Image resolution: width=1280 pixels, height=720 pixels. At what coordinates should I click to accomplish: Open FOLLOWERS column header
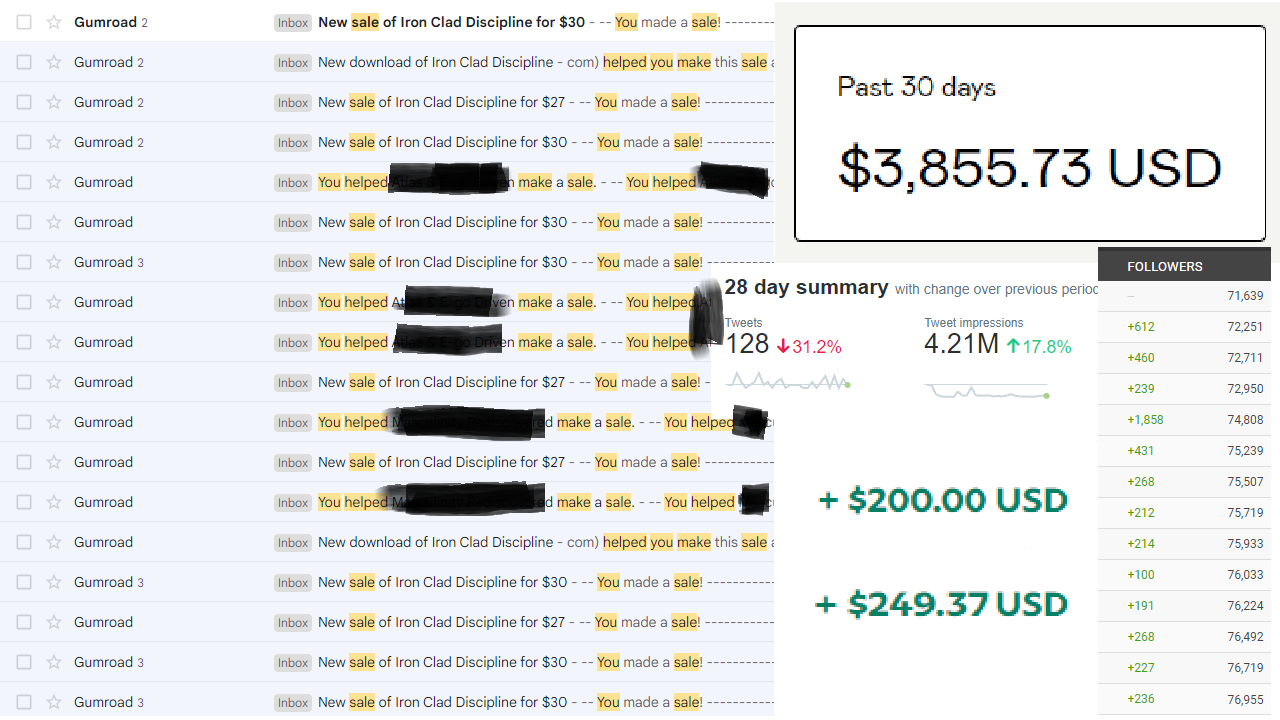point(1165,267)
